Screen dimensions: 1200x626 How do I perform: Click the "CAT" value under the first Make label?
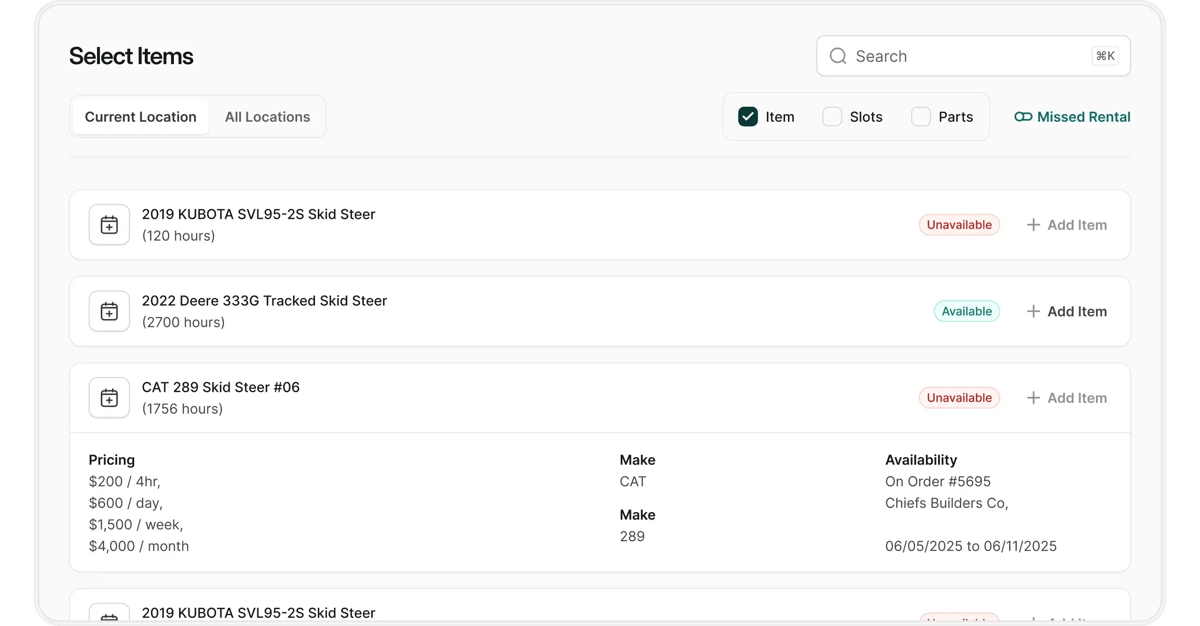[633, 482]
